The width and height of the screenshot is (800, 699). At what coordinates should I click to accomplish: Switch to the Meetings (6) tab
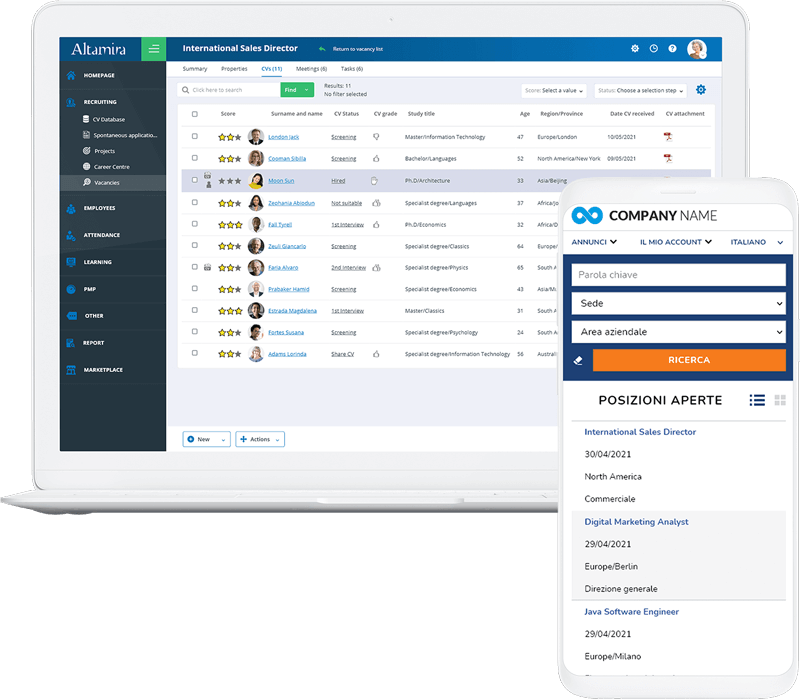311,69
